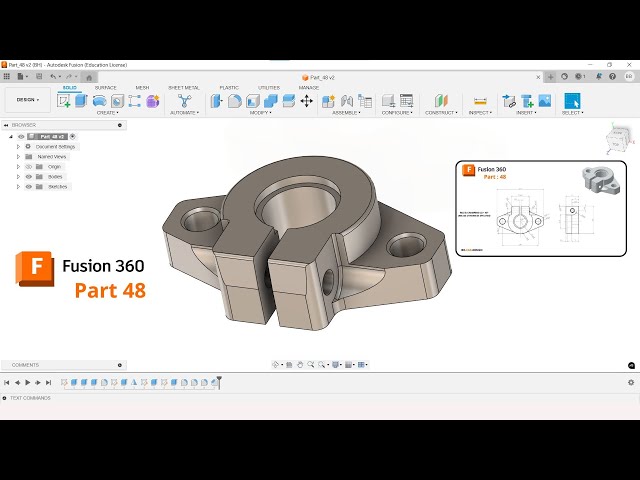Jump to the end of the timeline

(x=49, y=382)
